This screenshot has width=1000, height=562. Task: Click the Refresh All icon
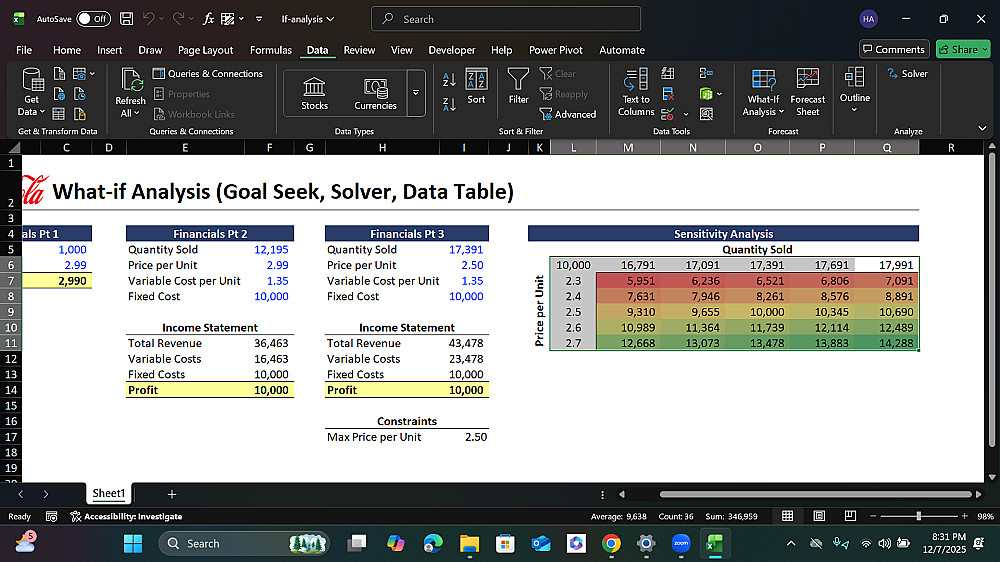[131, 81]
